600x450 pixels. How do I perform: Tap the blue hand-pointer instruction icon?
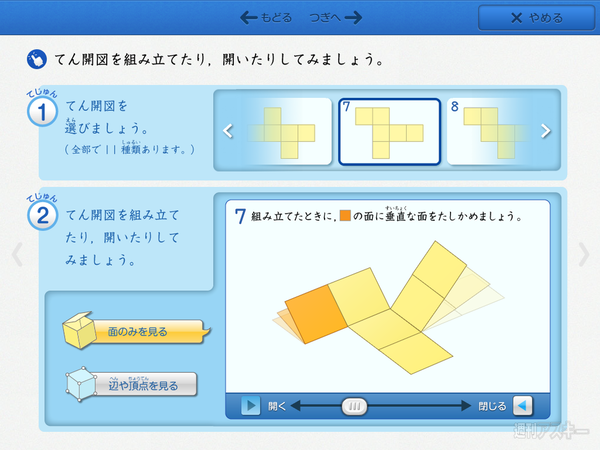point(37,59)
